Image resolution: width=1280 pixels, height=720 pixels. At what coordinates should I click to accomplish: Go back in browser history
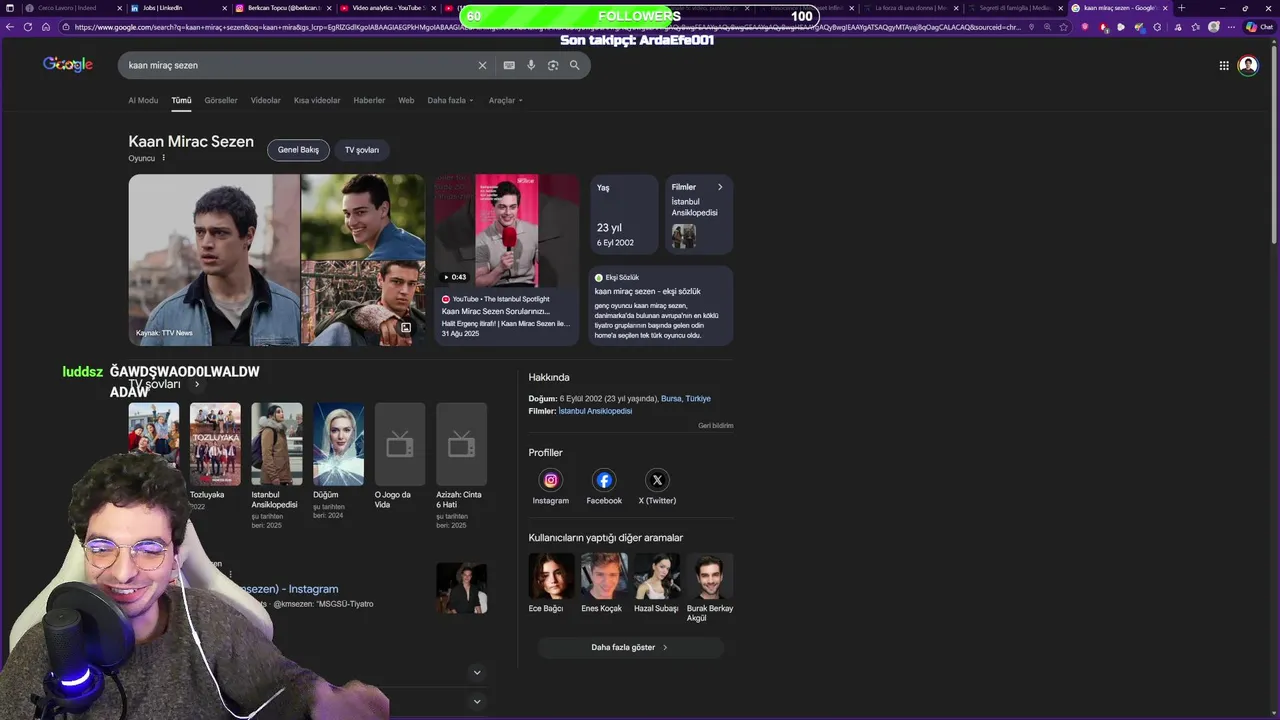(10, 27)
